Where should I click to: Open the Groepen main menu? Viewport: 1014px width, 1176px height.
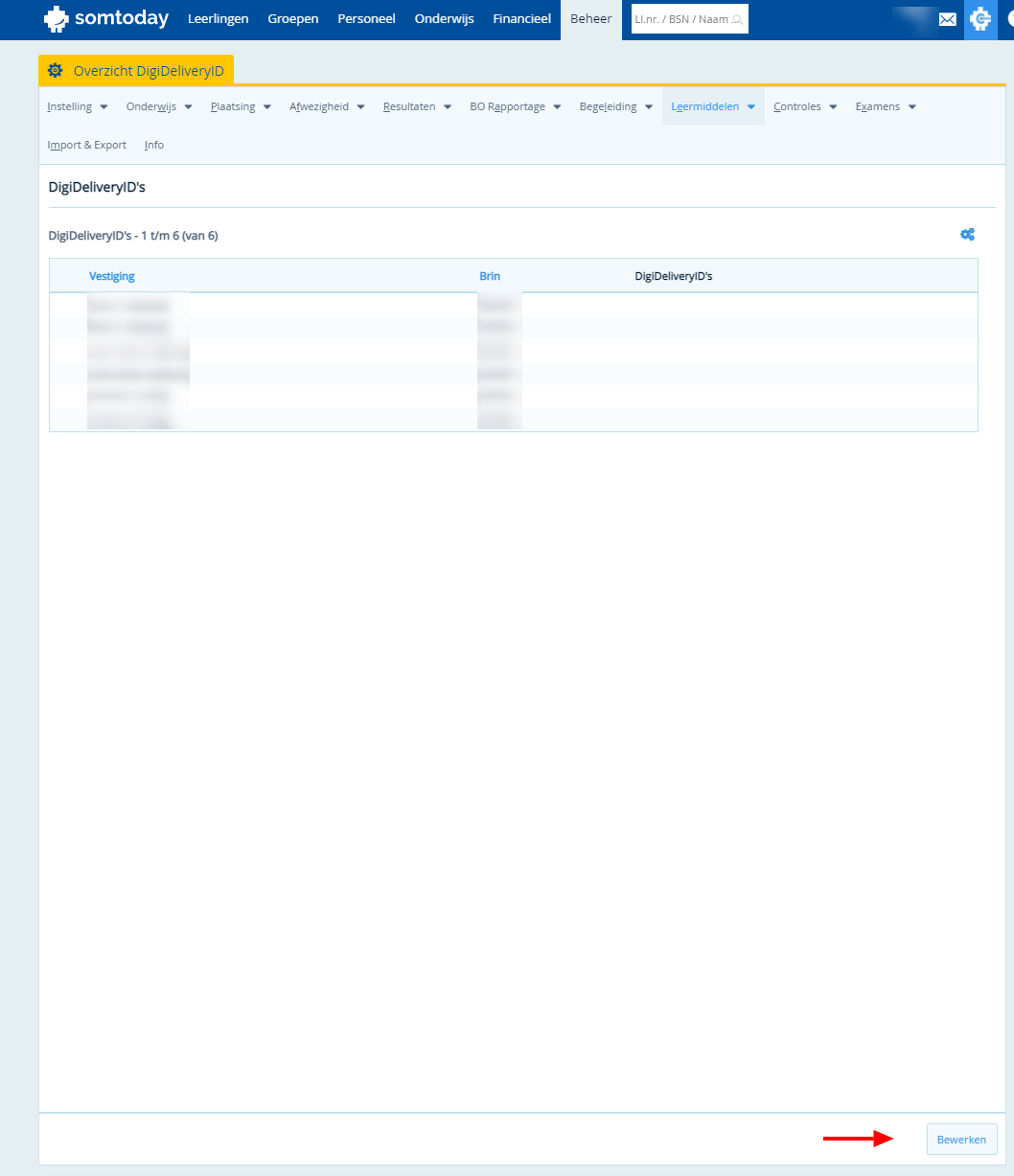click(x=293, y=19)
